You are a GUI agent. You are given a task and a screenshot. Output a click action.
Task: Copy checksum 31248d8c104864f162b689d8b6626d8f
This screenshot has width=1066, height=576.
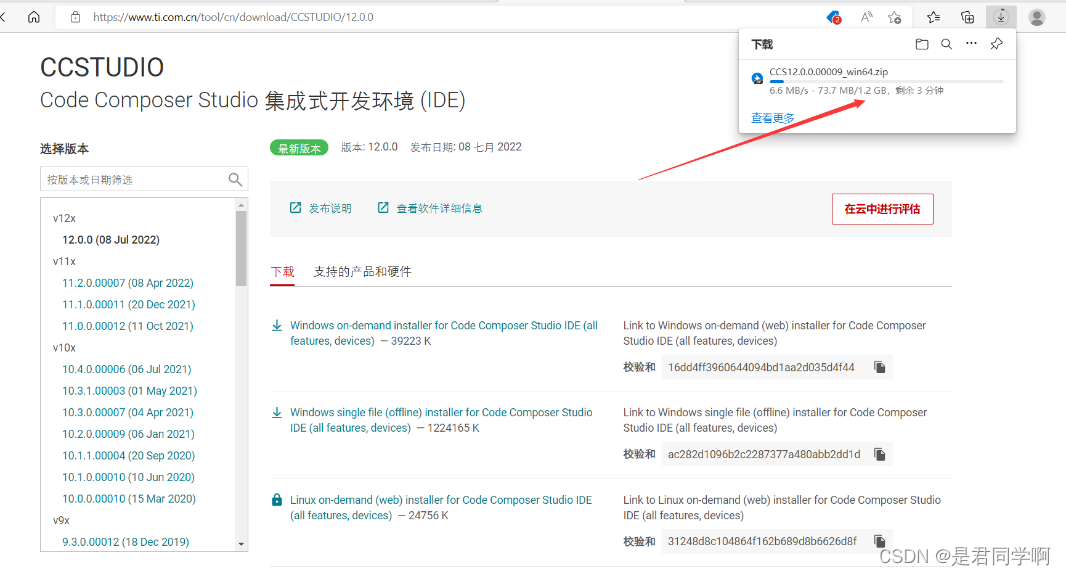click(879, 541)
